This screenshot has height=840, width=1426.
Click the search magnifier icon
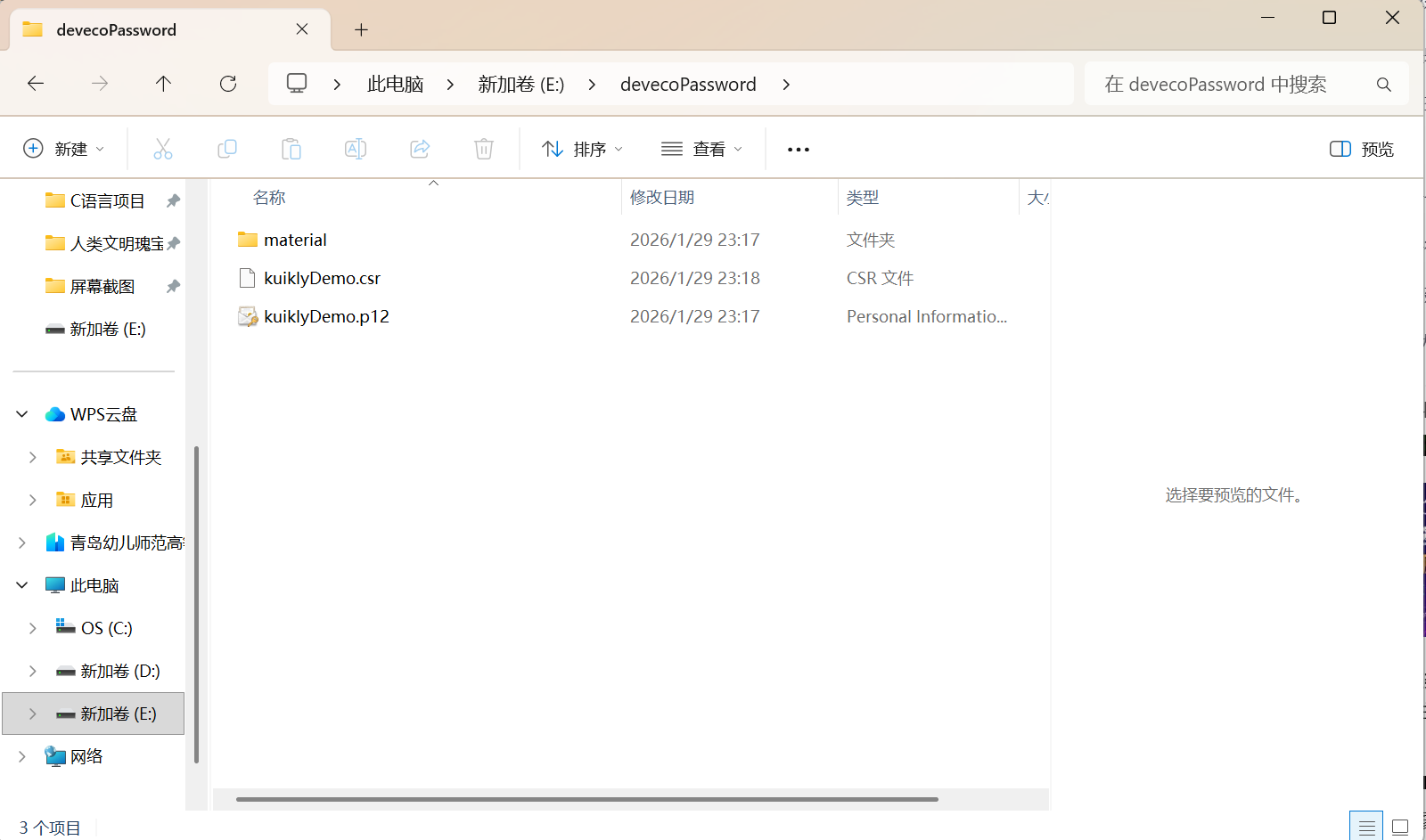click(x=1383, y=85)
